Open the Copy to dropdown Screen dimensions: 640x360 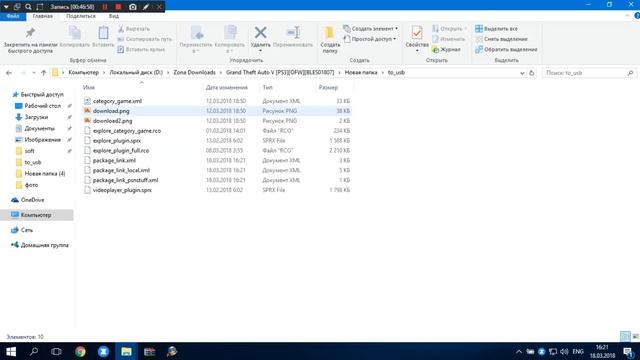[x=230, y=40]
